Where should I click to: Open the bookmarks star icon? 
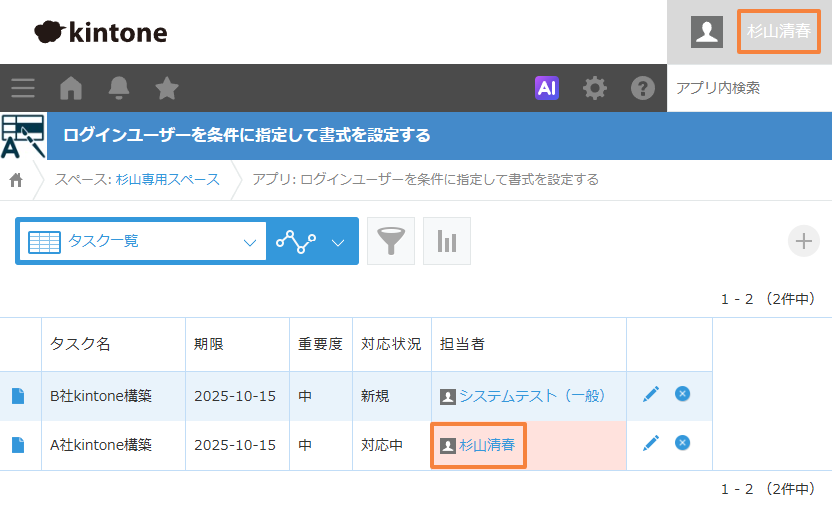point(167,88)
